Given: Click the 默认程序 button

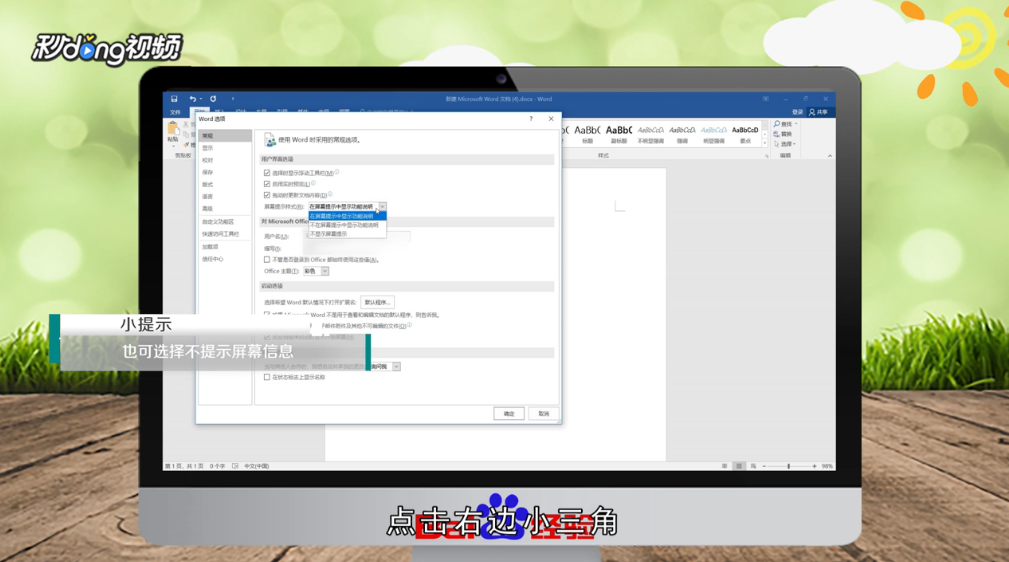Looking at the screenshot, I should (377, 303).
